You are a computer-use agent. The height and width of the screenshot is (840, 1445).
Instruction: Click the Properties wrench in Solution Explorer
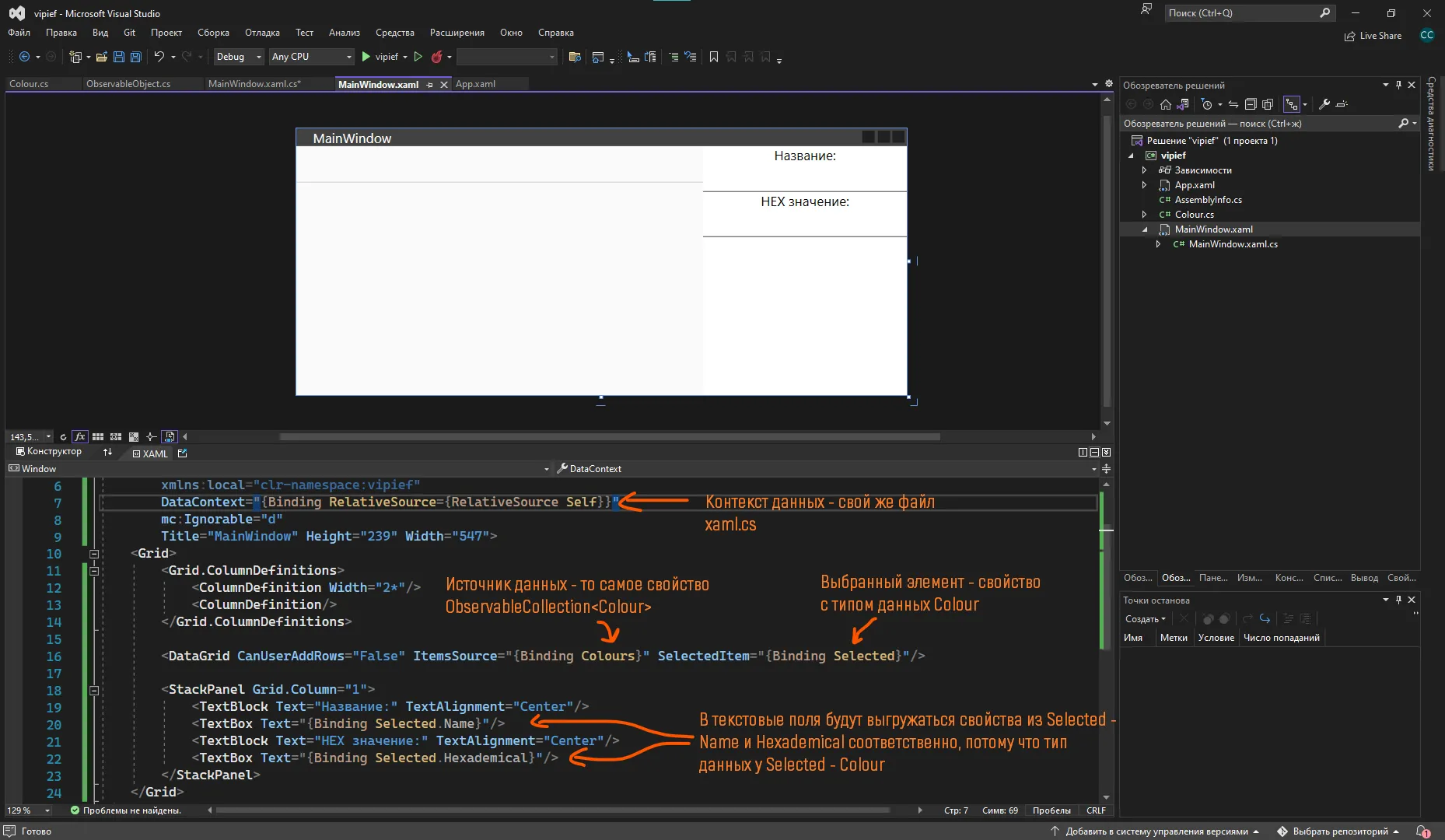1324,104
